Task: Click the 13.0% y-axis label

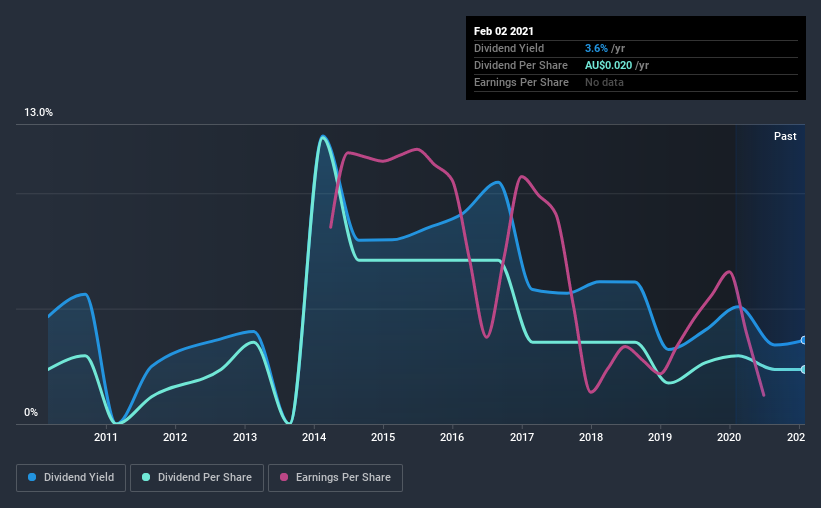Action: [38, 112]
